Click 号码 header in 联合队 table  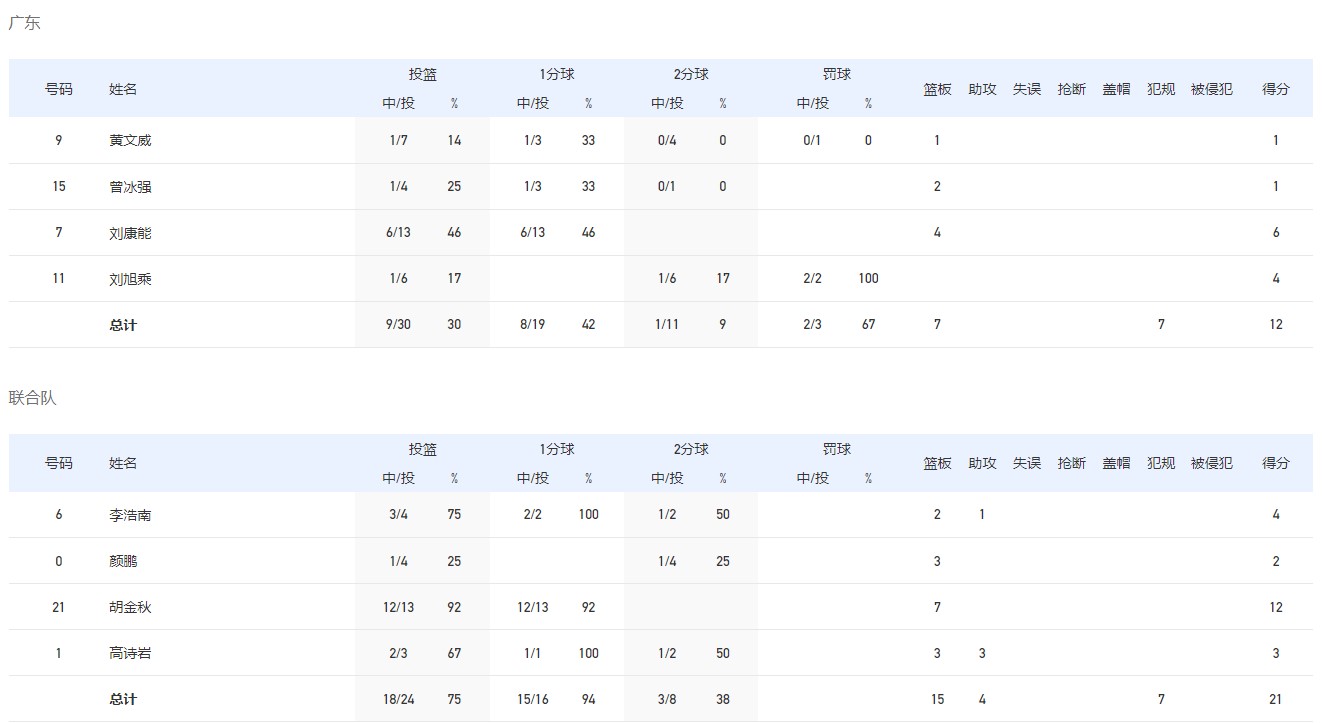59,463
